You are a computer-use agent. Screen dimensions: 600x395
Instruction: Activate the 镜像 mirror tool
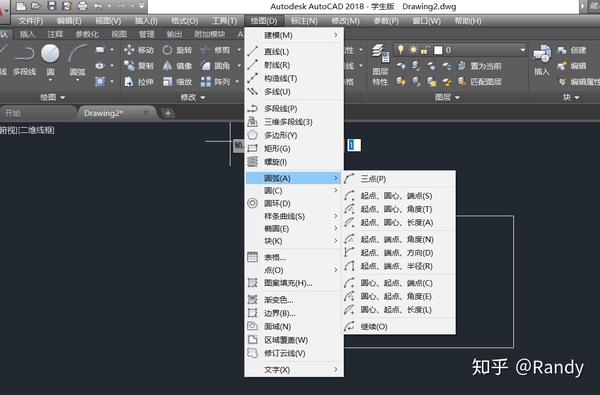177,66
